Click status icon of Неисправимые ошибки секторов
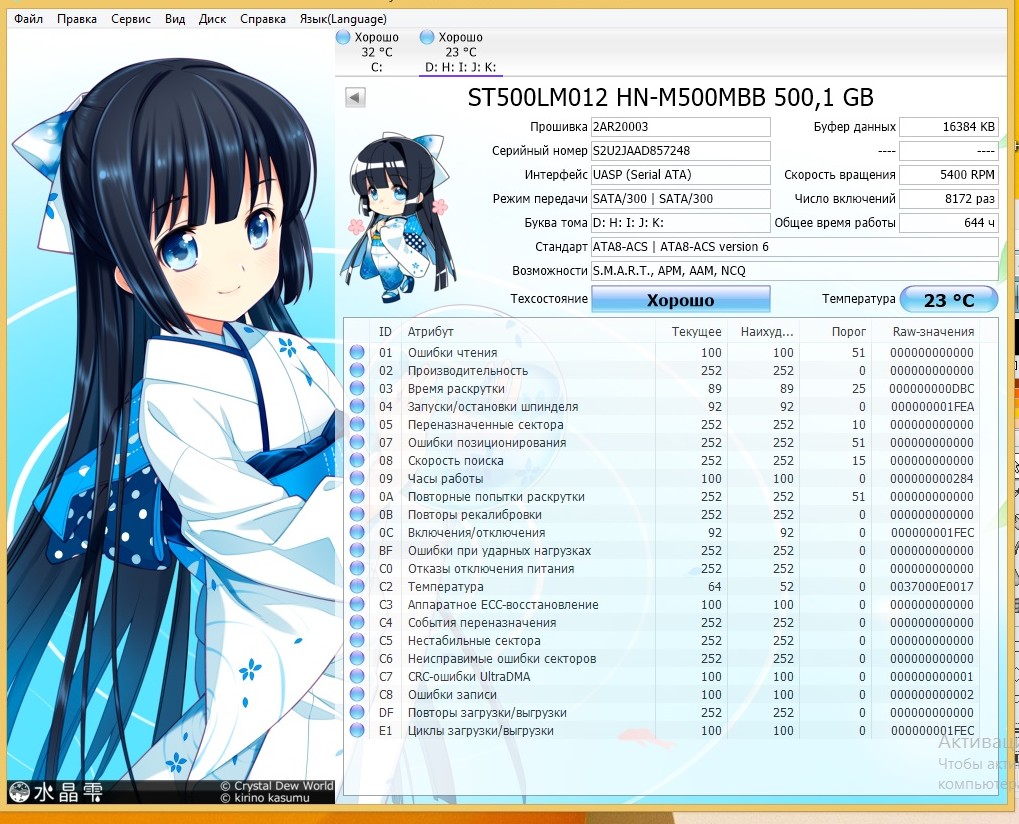 pos(357,658)
